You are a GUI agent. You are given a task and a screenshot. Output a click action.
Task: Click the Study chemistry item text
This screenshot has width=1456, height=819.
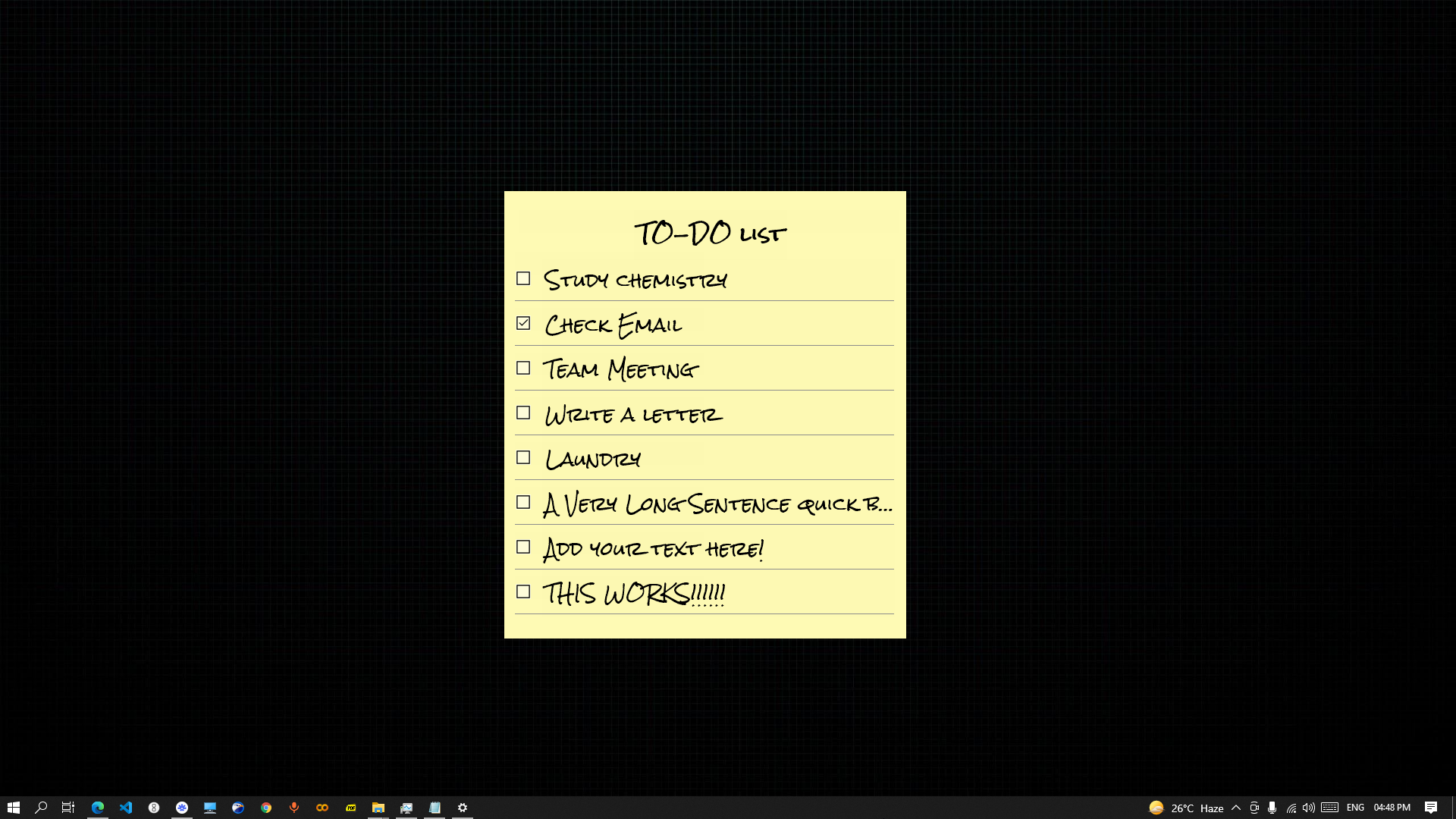[x=635, y=280]
